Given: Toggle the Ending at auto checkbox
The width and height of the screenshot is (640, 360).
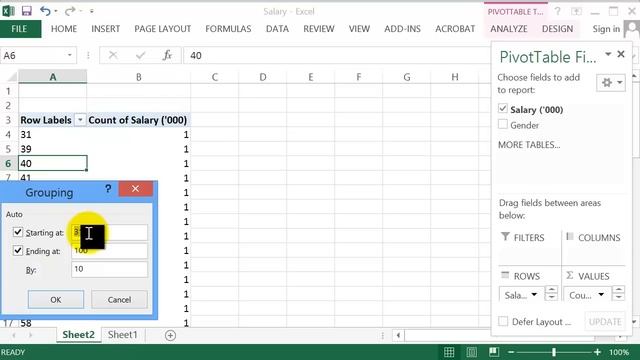Looking at the screenshot, I should pos(18,250).
